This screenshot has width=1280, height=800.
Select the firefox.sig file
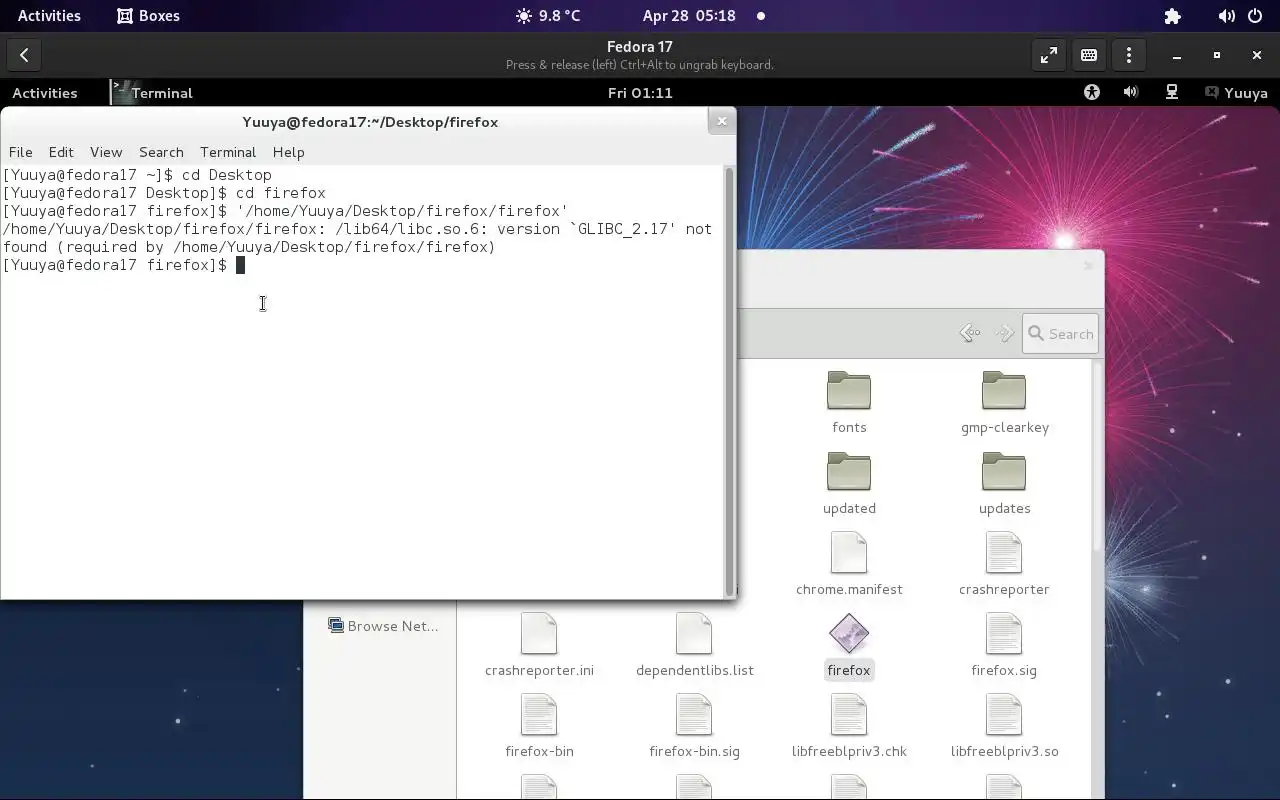point(1004,645)
